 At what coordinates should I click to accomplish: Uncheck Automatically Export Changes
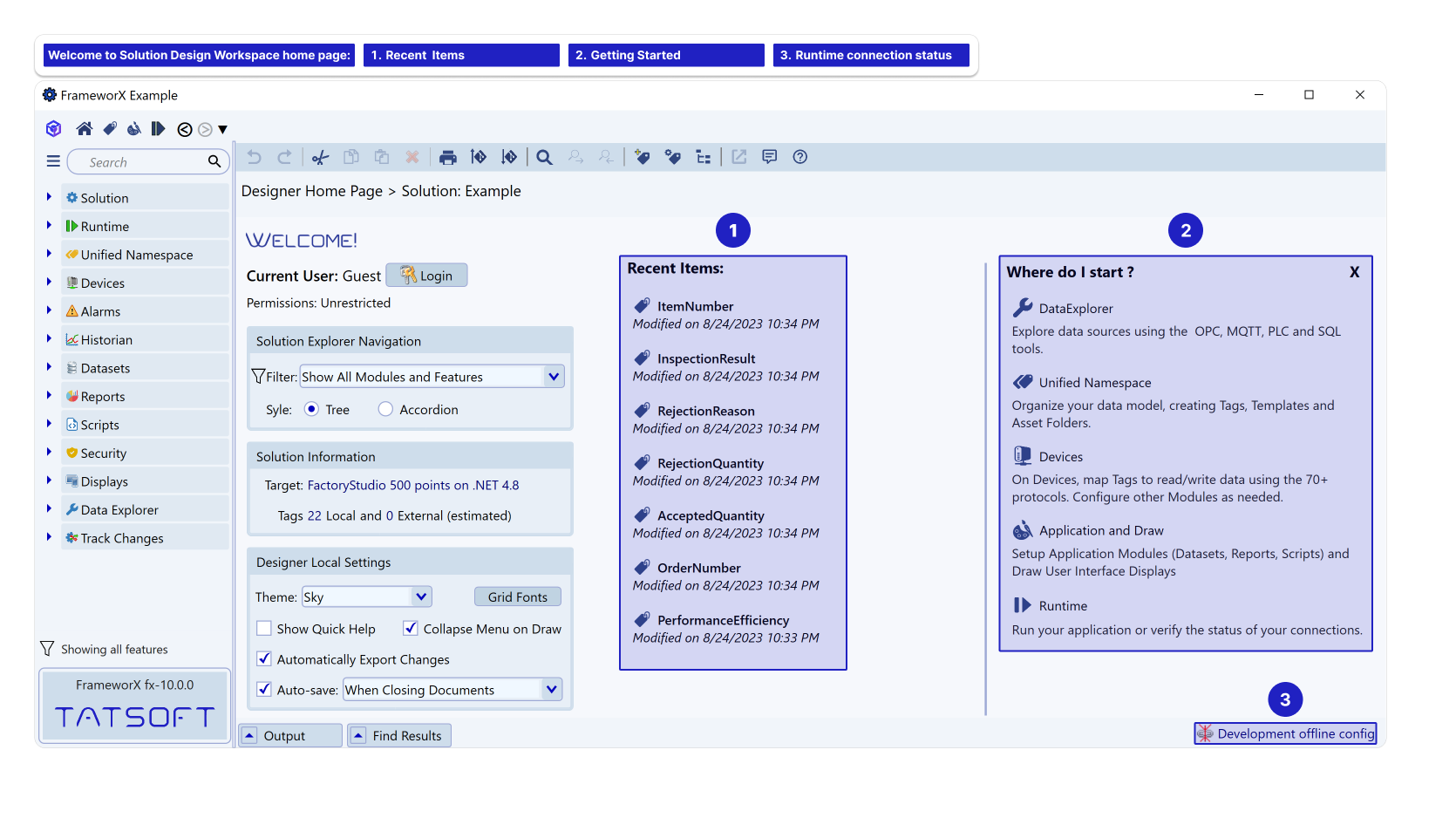click(264, 659)
